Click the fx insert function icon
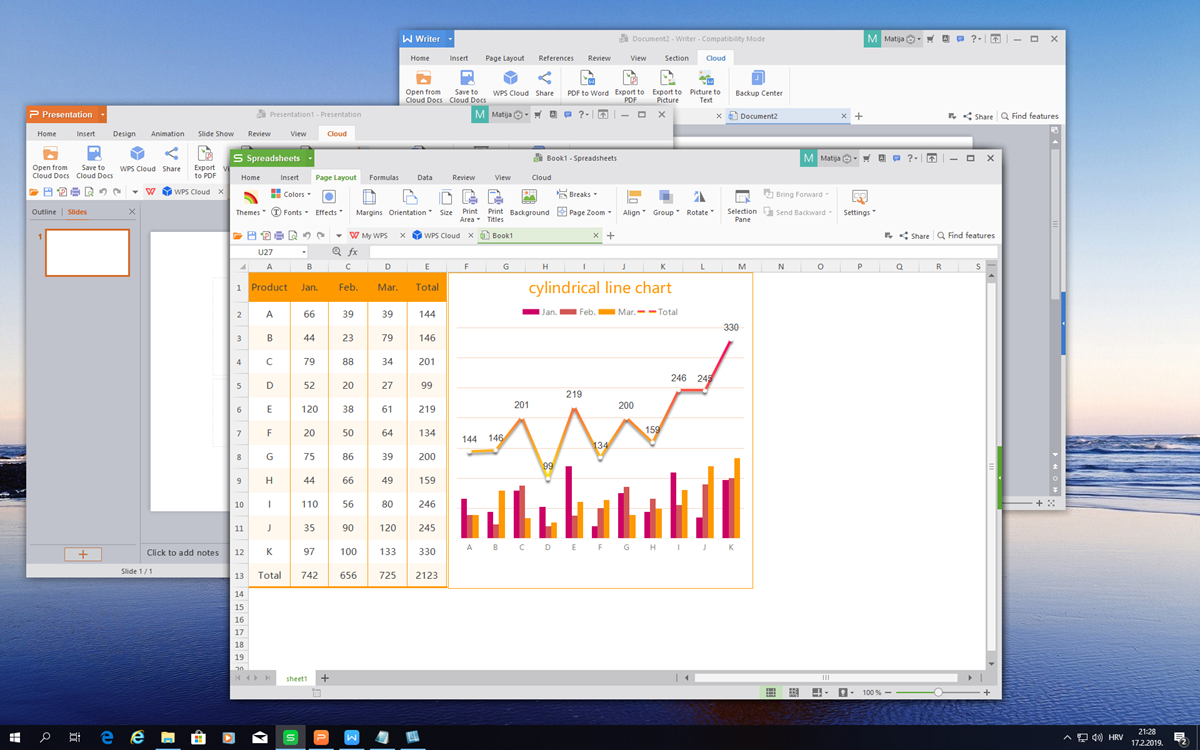 point(352,252)
